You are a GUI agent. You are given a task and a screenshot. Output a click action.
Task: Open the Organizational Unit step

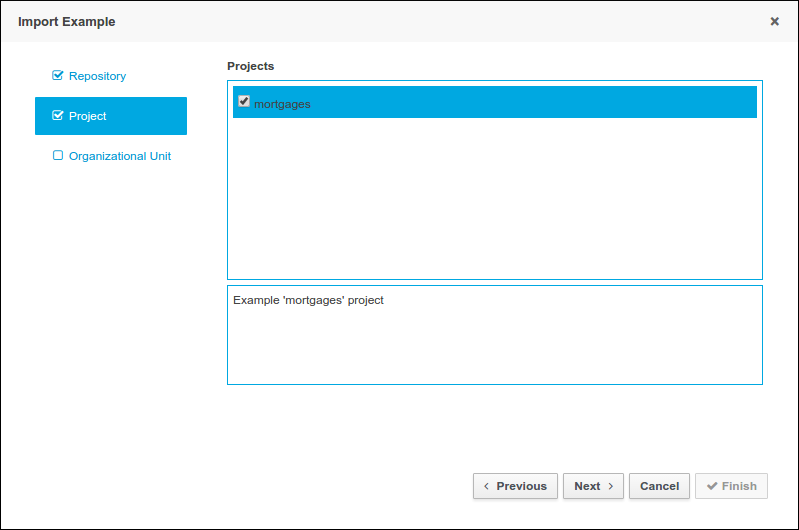(120, 156)
